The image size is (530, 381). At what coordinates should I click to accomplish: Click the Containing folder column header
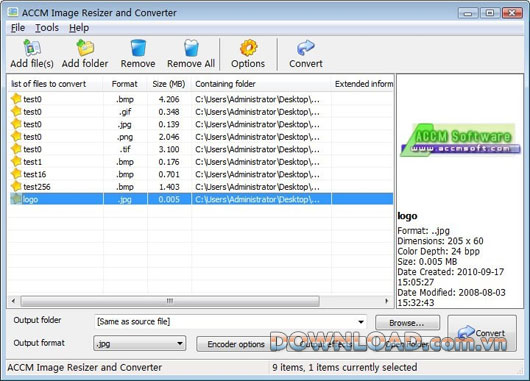click(261, 84)
